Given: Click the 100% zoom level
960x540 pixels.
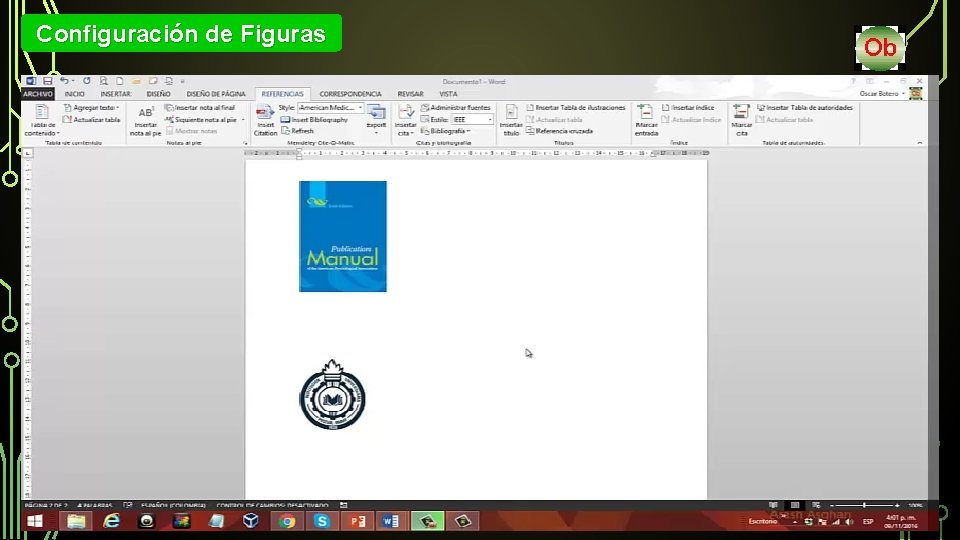Looking at the screenshot, I should (915, 506).
